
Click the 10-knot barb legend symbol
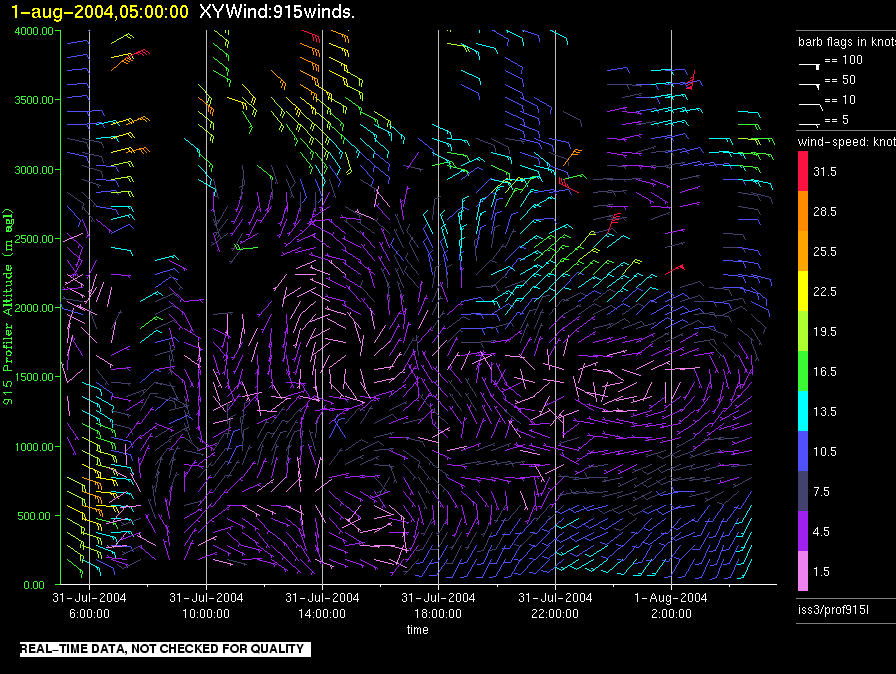tap(810, 105)
